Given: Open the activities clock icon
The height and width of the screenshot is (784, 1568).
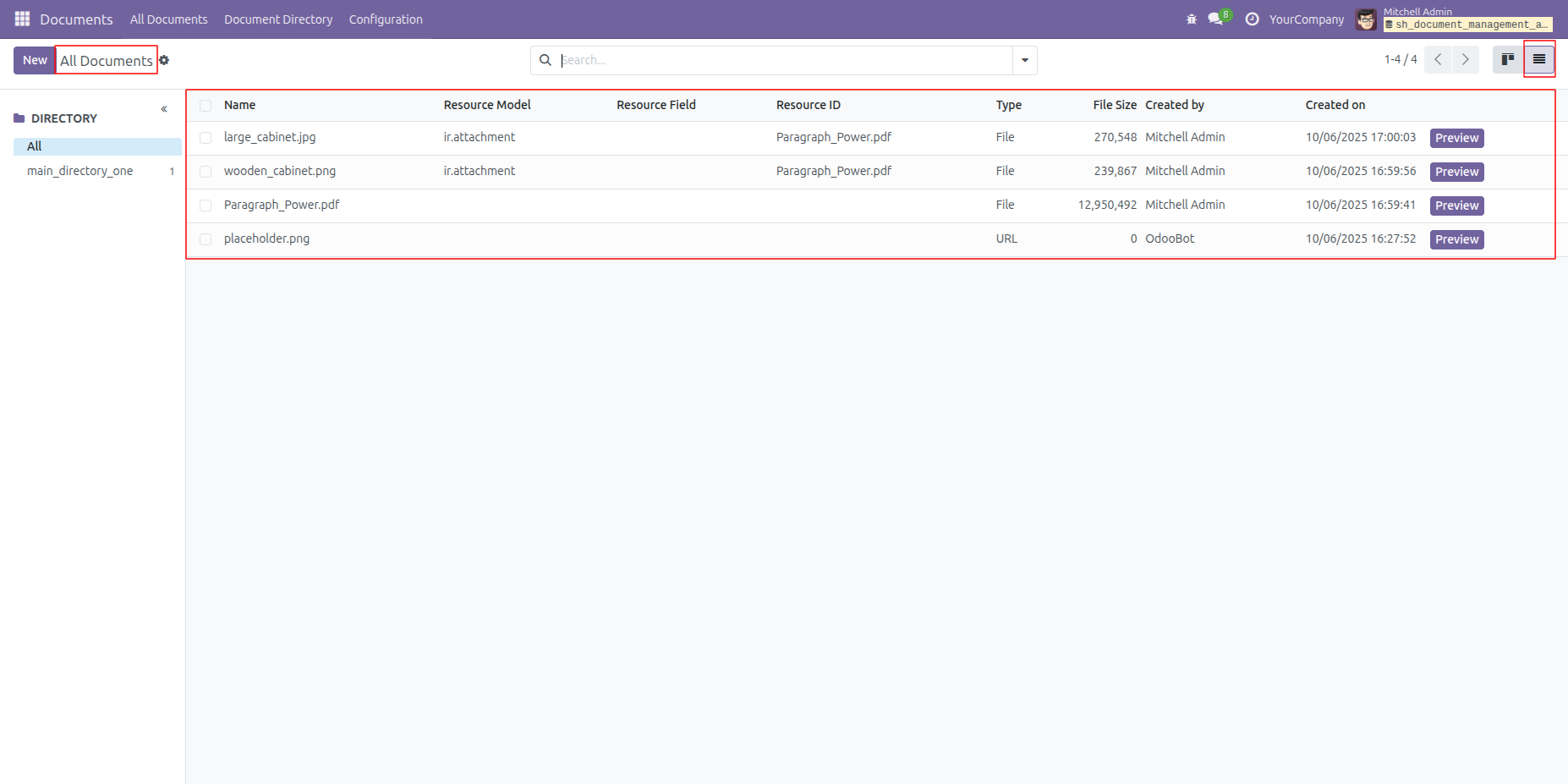Looking at the screenshot, I should (1252, 19).
